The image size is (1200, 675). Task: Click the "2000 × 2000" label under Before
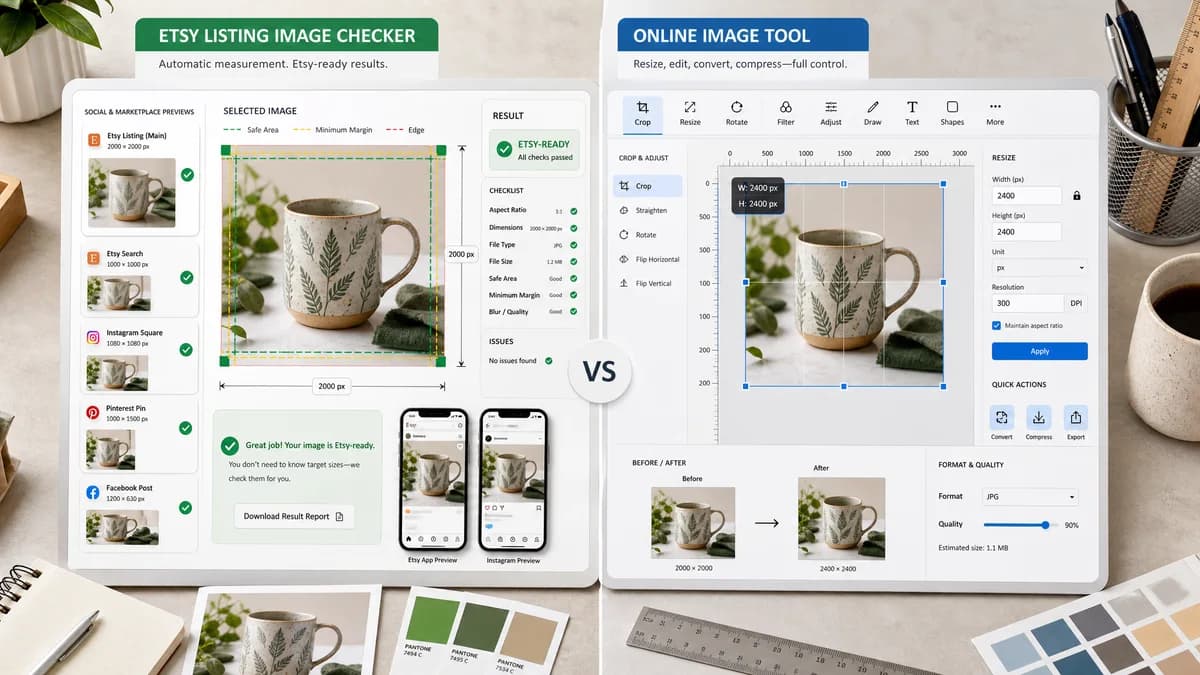point(693,567)
